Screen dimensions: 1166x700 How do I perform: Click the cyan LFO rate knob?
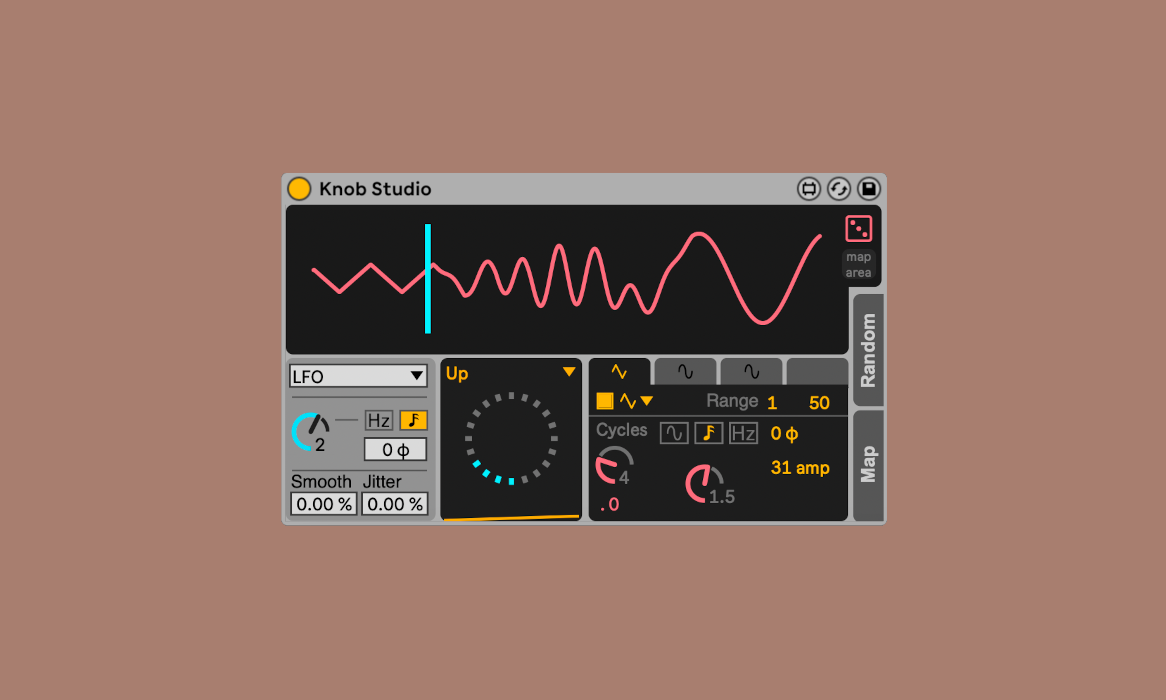[x=310, y=431]
